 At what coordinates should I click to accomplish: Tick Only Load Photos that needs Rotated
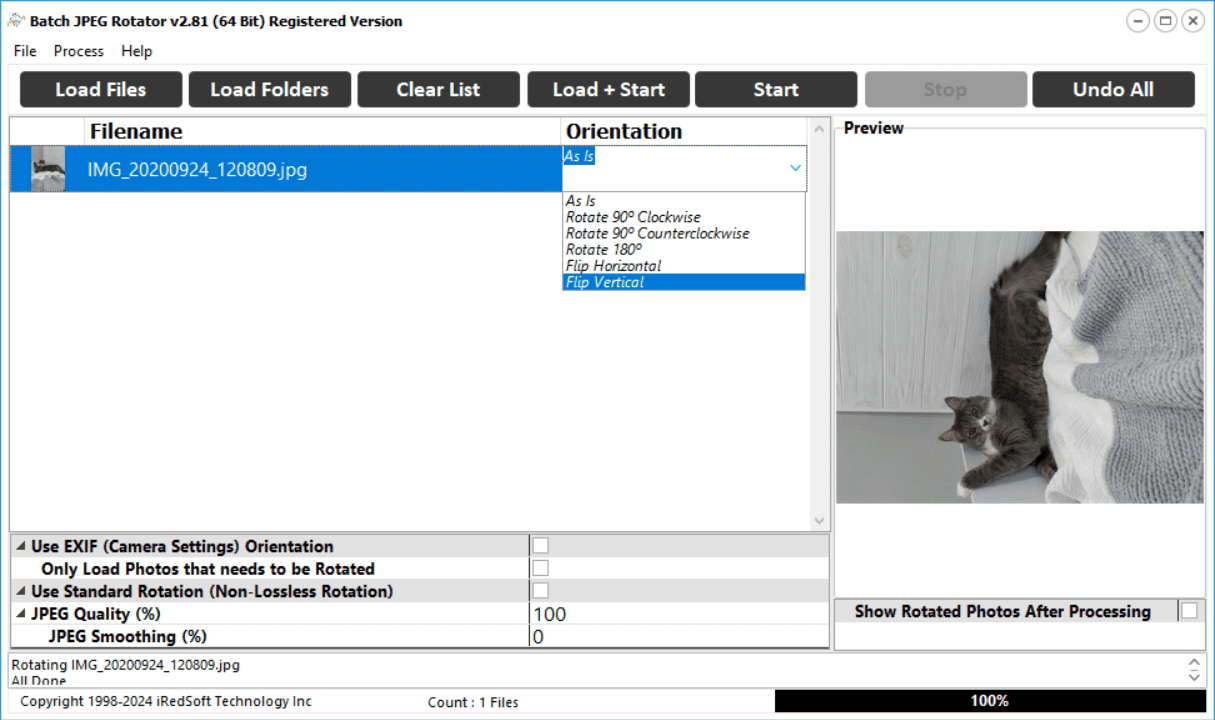click(x=540, y=568)
